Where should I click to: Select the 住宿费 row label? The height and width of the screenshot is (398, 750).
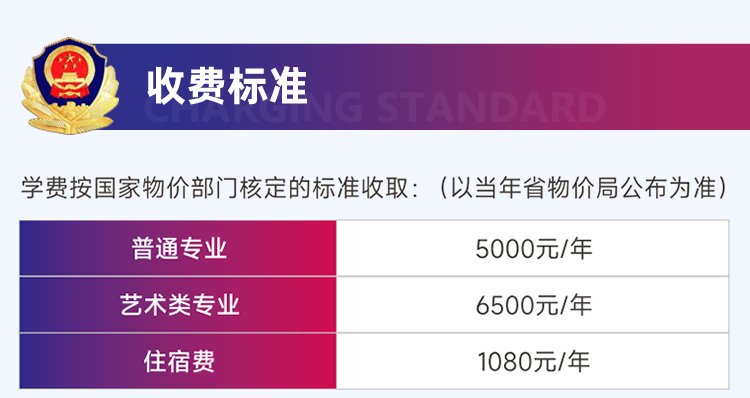pos(179,361)
